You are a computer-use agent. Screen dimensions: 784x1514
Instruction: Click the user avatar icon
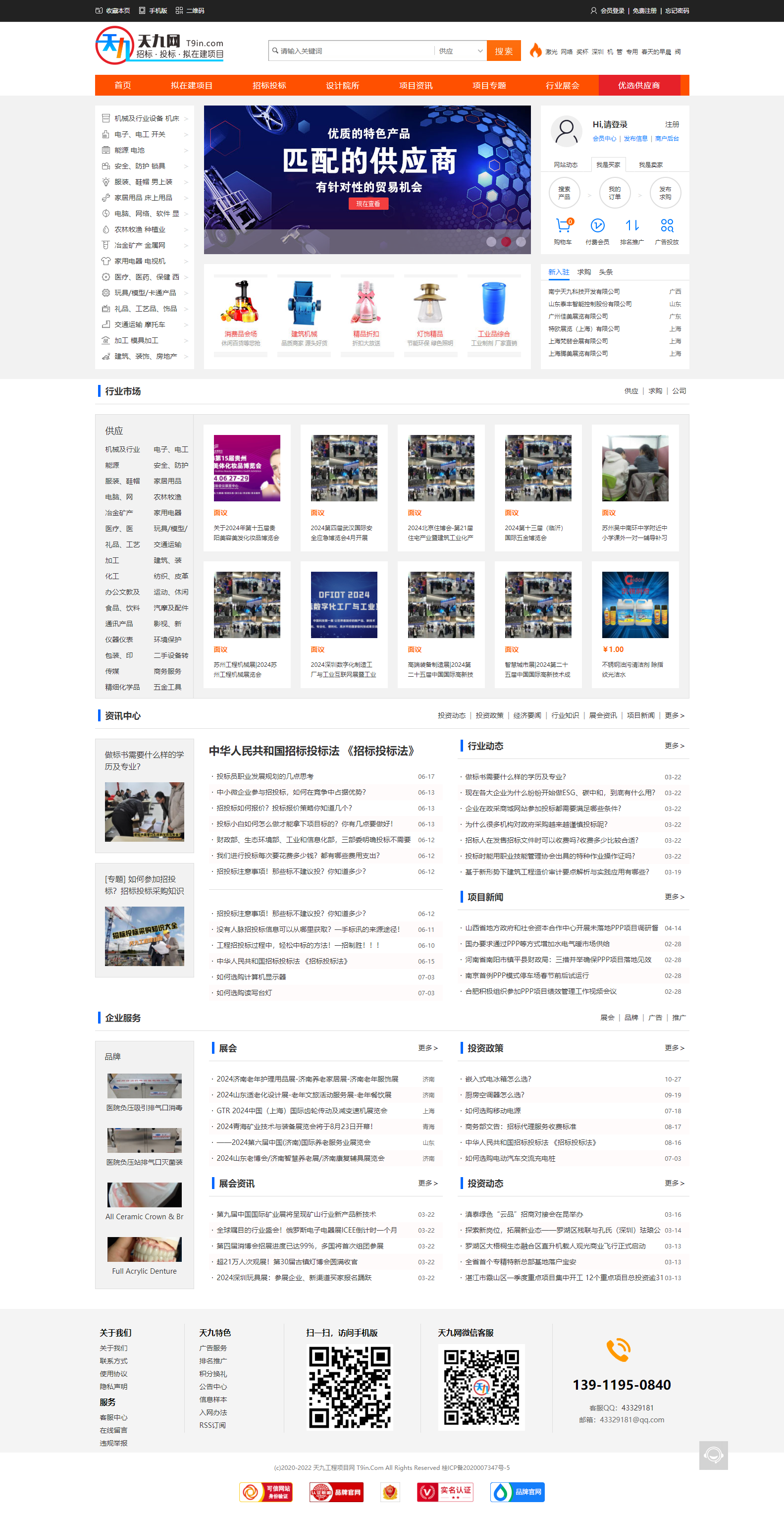point(567,132)
